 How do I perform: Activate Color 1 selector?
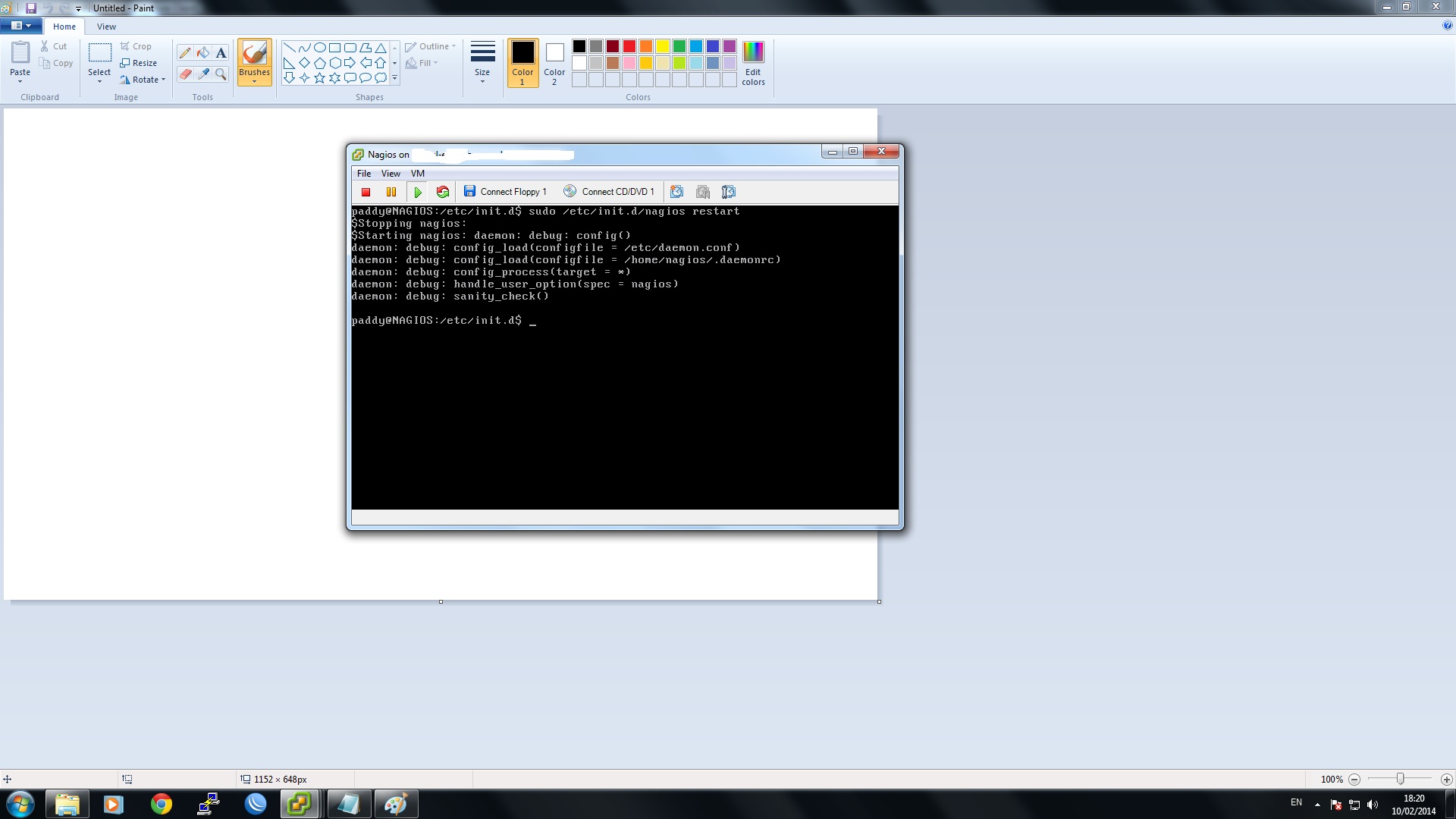[522, 62]
